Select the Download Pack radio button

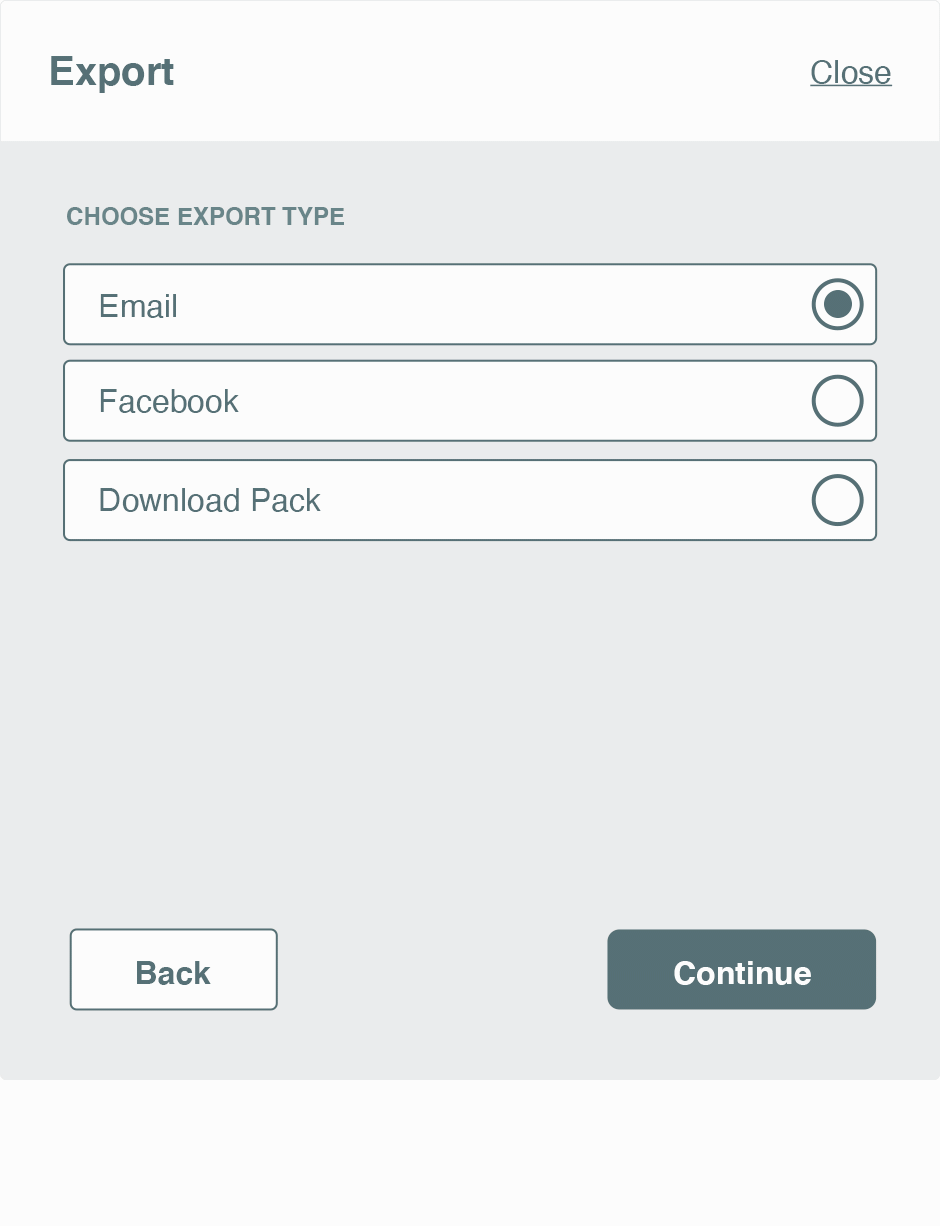tap(837, 500)
